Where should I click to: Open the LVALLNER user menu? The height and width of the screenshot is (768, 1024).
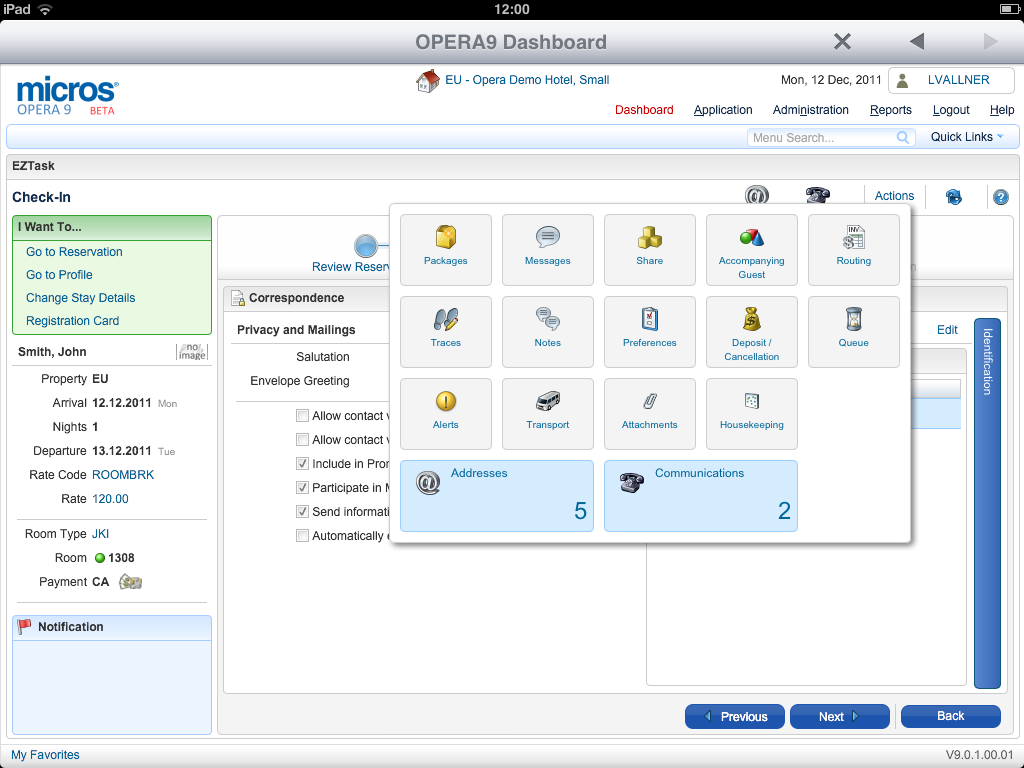pos(951,80)
